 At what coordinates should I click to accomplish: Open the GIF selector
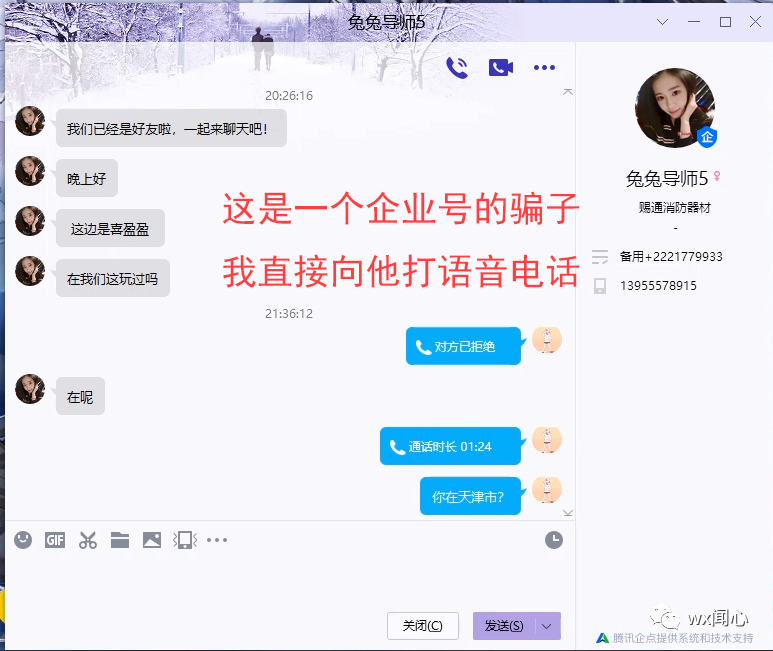click(55, 540)
